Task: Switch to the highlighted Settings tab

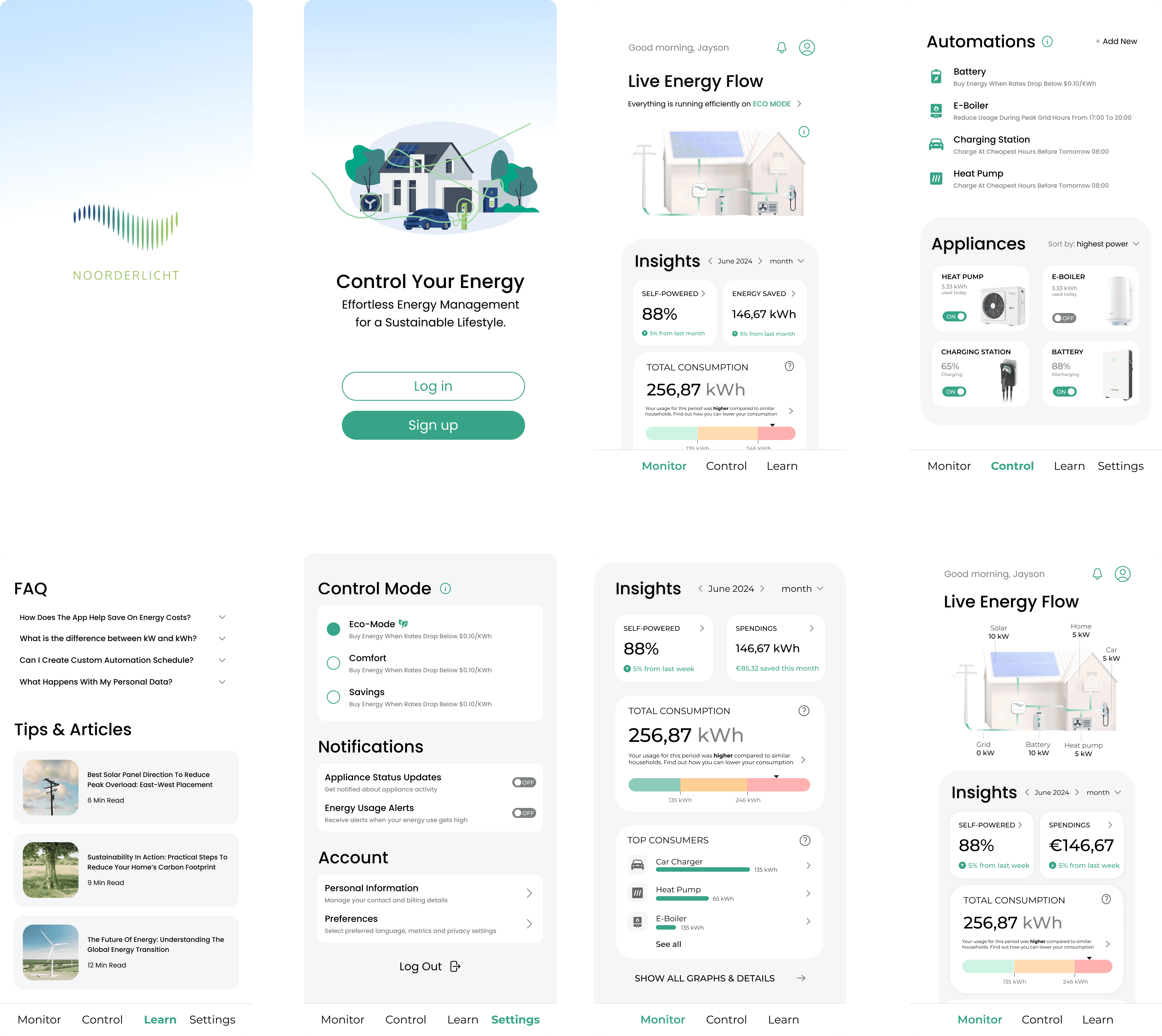Action: (515, 1020)
